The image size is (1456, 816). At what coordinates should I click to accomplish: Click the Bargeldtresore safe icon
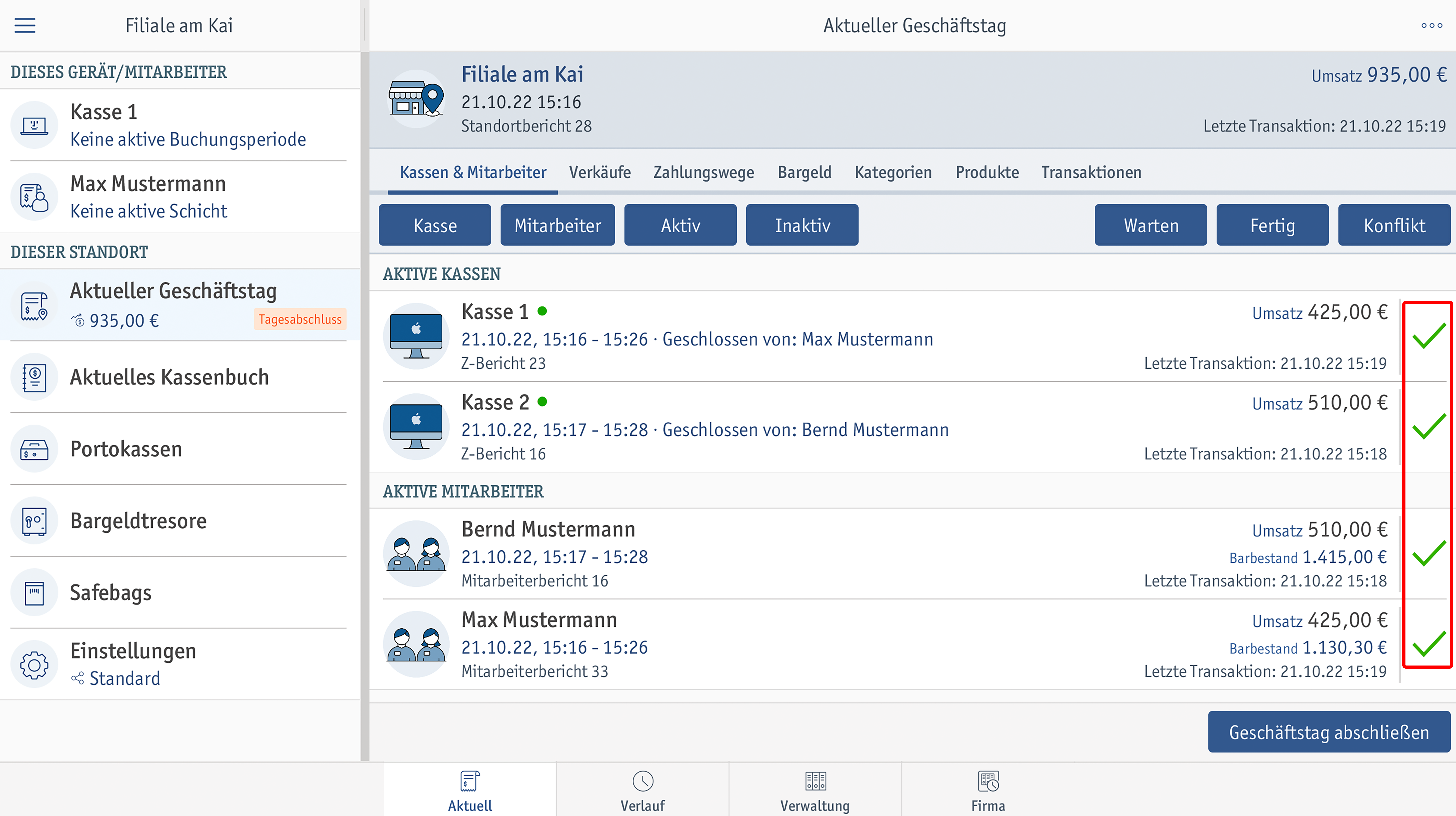[34, 521]
